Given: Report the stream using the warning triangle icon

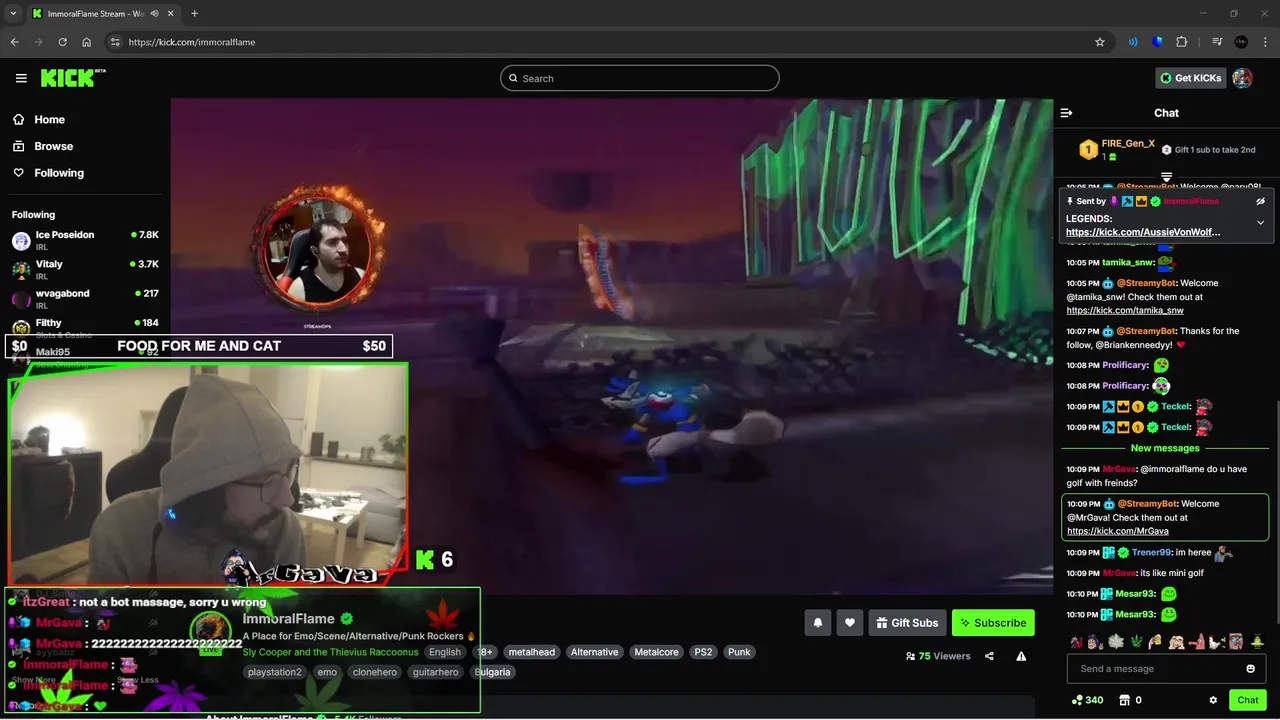Looking at the screenshot, I should (1021, 656).
